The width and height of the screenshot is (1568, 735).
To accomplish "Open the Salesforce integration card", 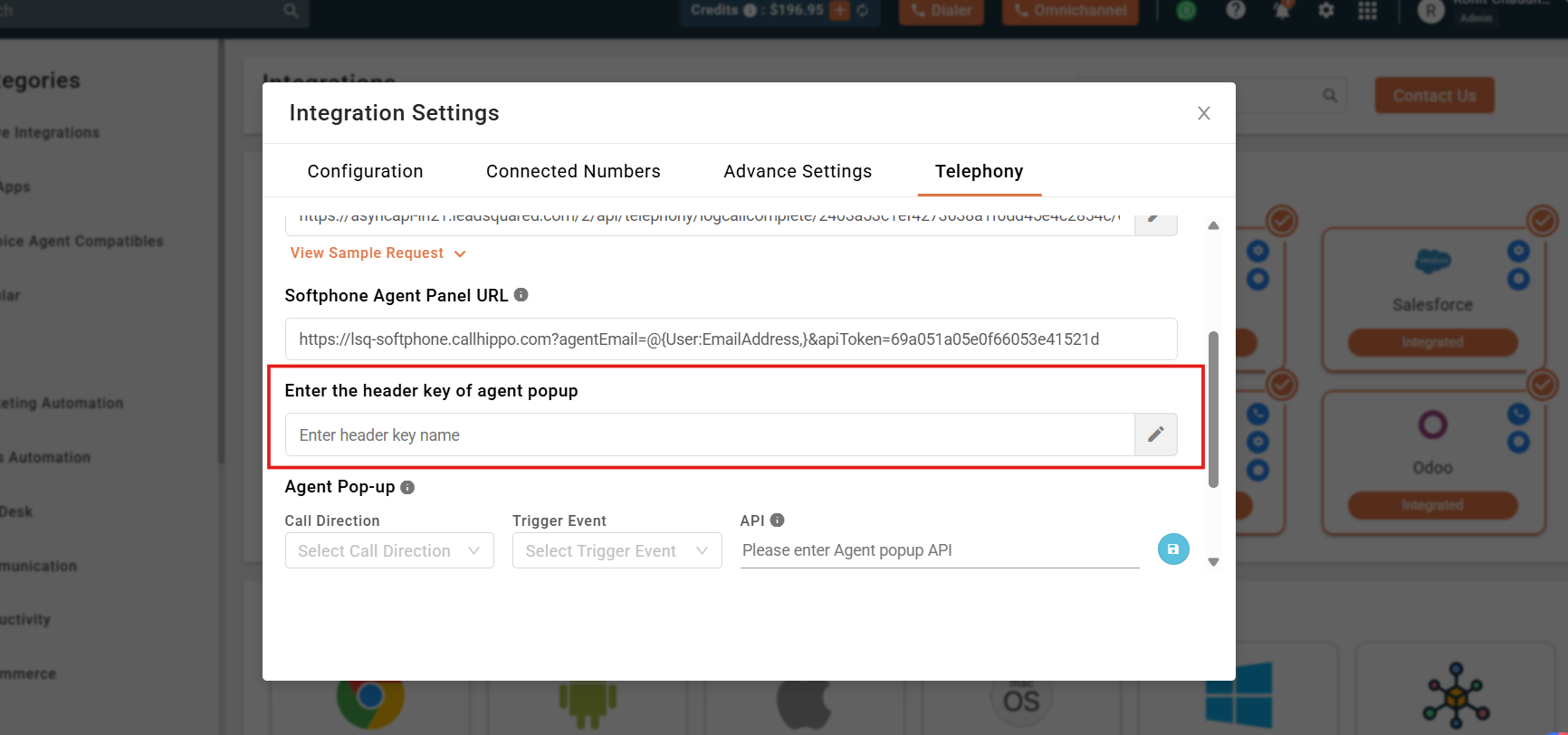I will [x=1433, y=300].
